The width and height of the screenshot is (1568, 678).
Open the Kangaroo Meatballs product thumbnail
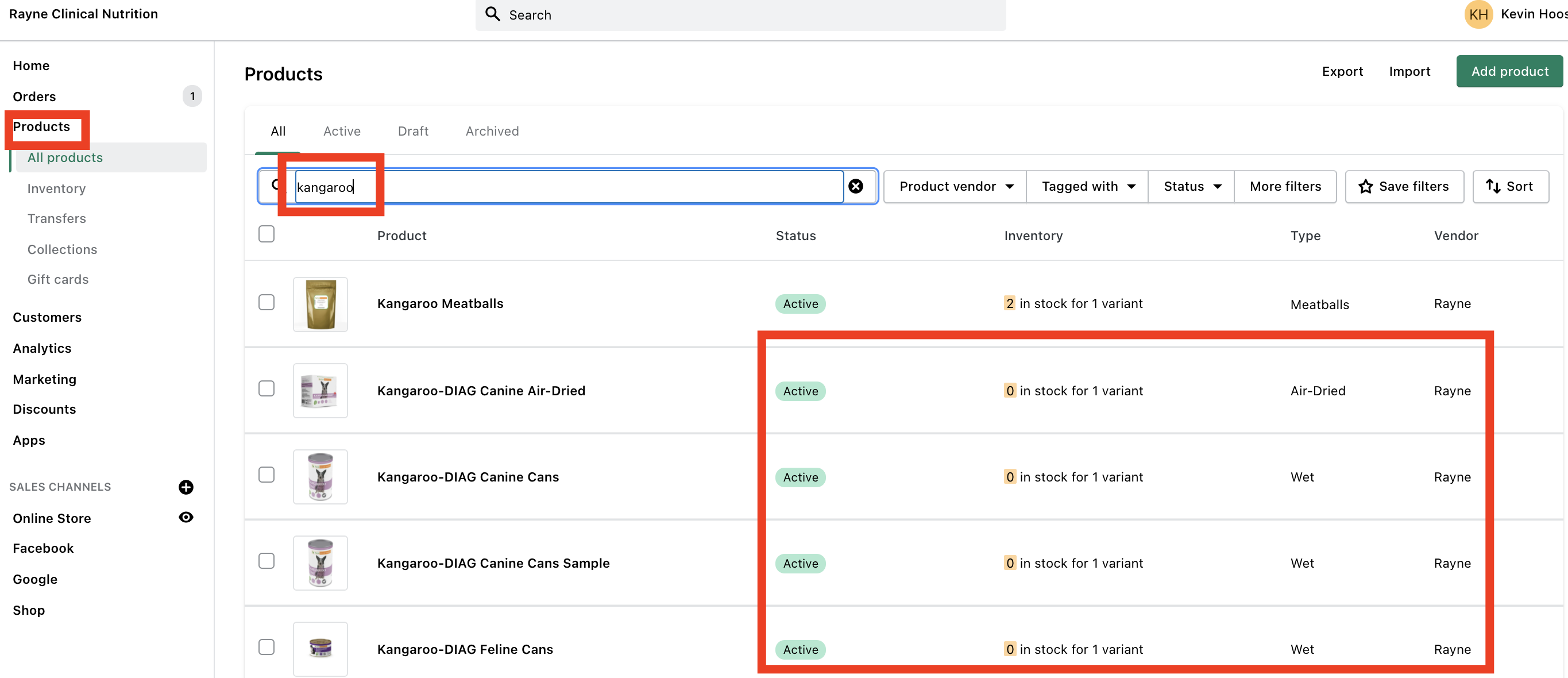tap(320, 304)
